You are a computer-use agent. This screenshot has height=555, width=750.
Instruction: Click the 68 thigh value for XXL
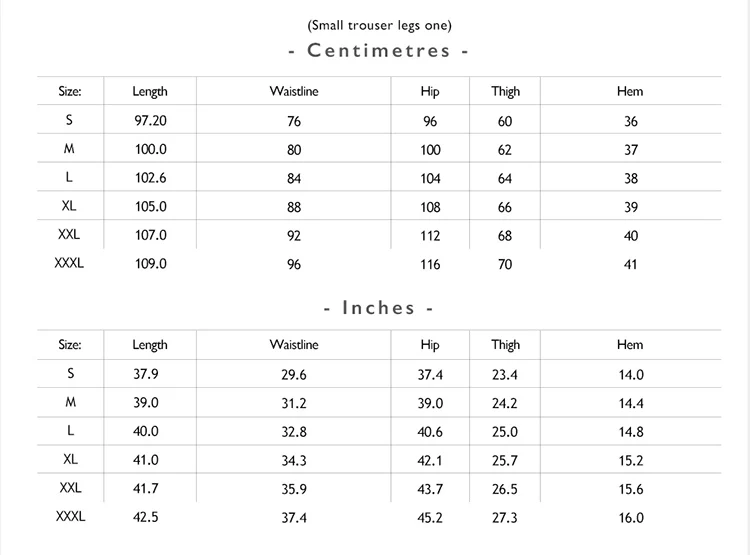tap(505, 235)
